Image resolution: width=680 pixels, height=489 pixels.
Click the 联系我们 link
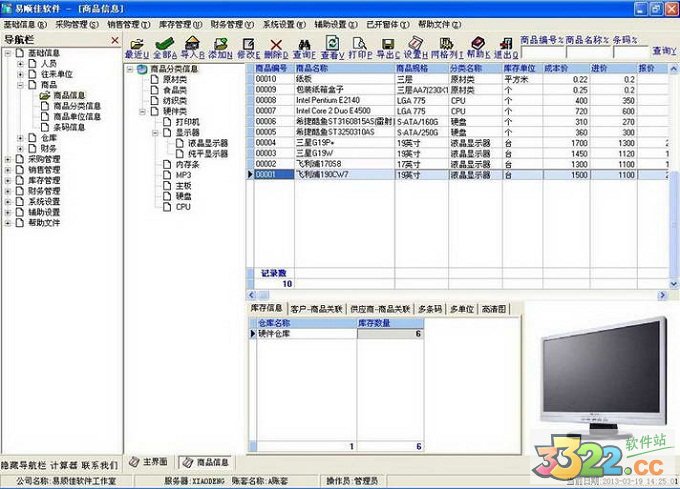pos(100,466)
